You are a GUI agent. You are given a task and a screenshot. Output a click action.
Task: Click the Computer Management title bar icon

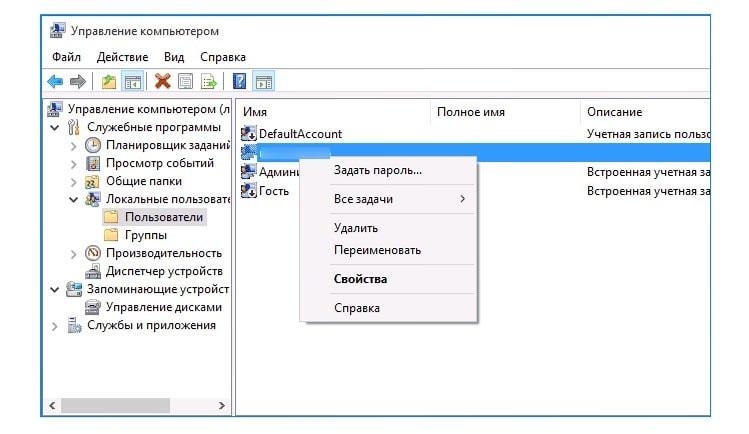(57, 31)
